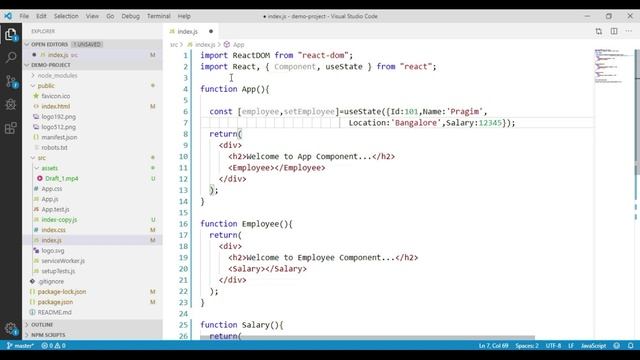Split the editor to the right
Image resolution: width=640 pixels, height=360 pixels.
(x=614, y=31)
